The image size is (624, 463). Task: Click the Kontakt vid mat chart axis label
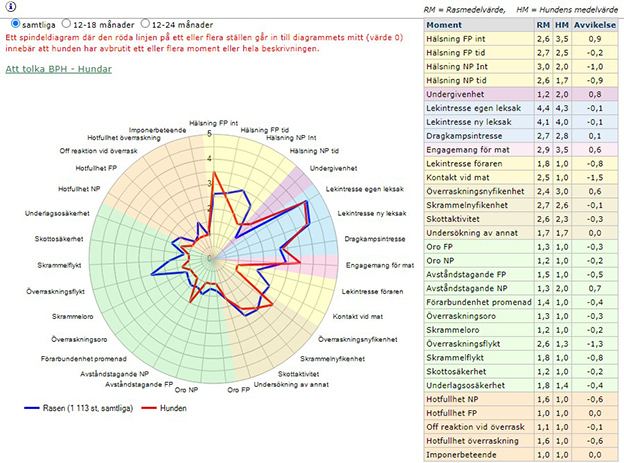(358, 317)
